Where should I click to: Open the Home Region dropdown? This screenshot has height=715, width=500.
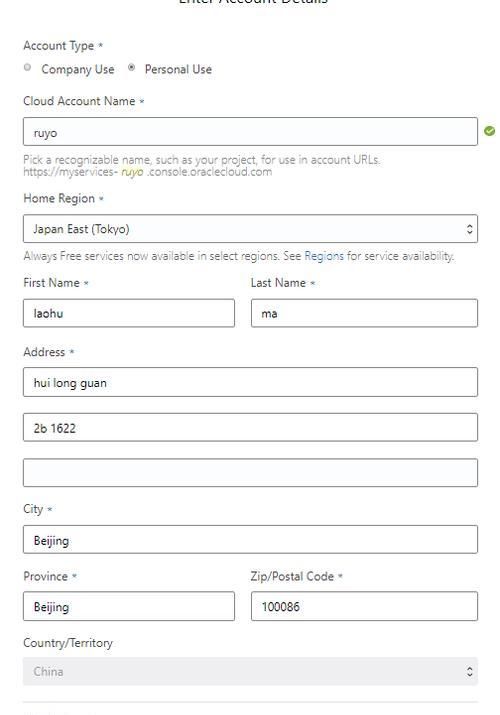(x=250, y=228)
